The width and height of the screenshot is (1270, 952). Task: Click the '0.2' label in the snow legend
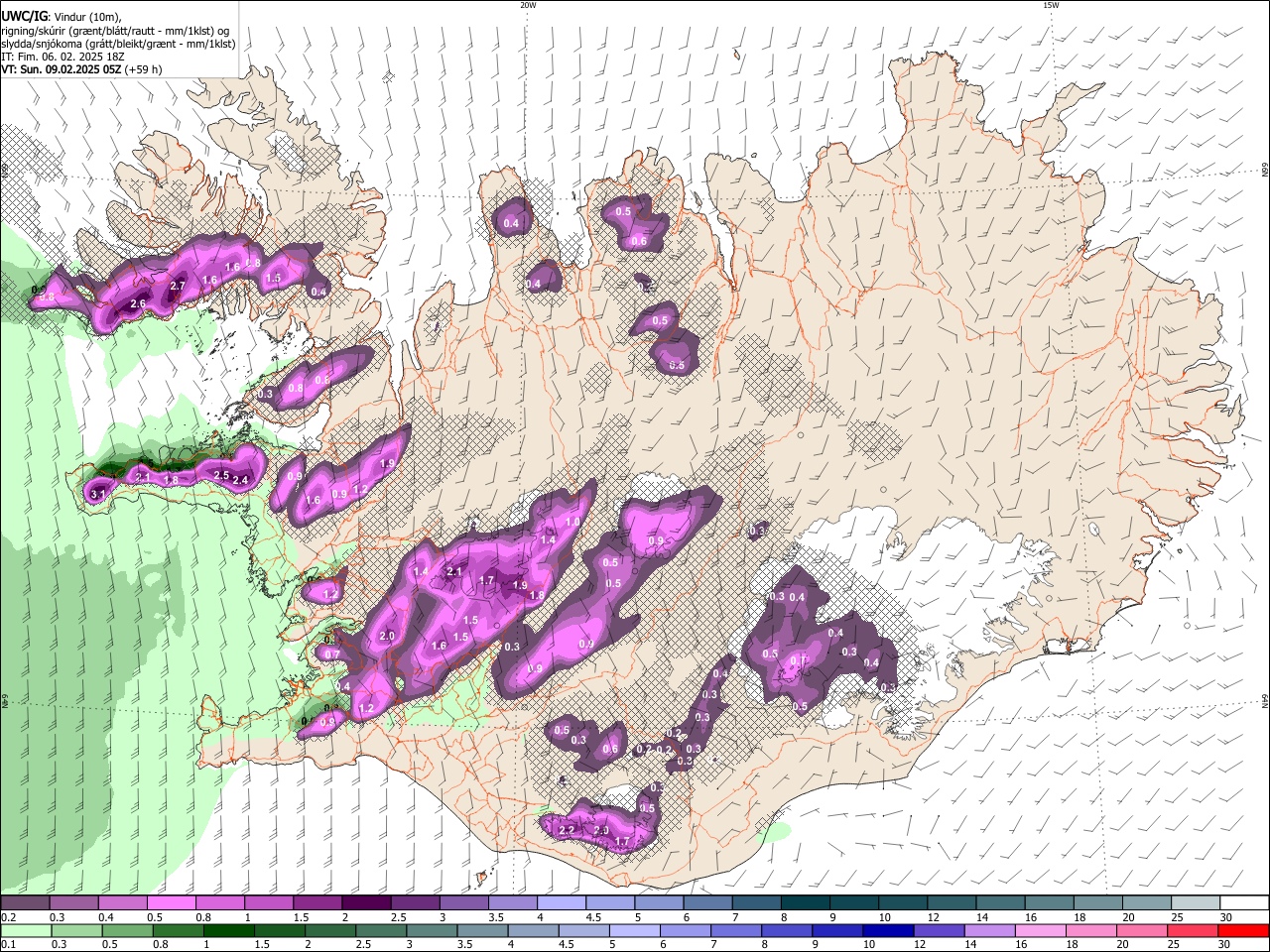(x=8, y=917)
